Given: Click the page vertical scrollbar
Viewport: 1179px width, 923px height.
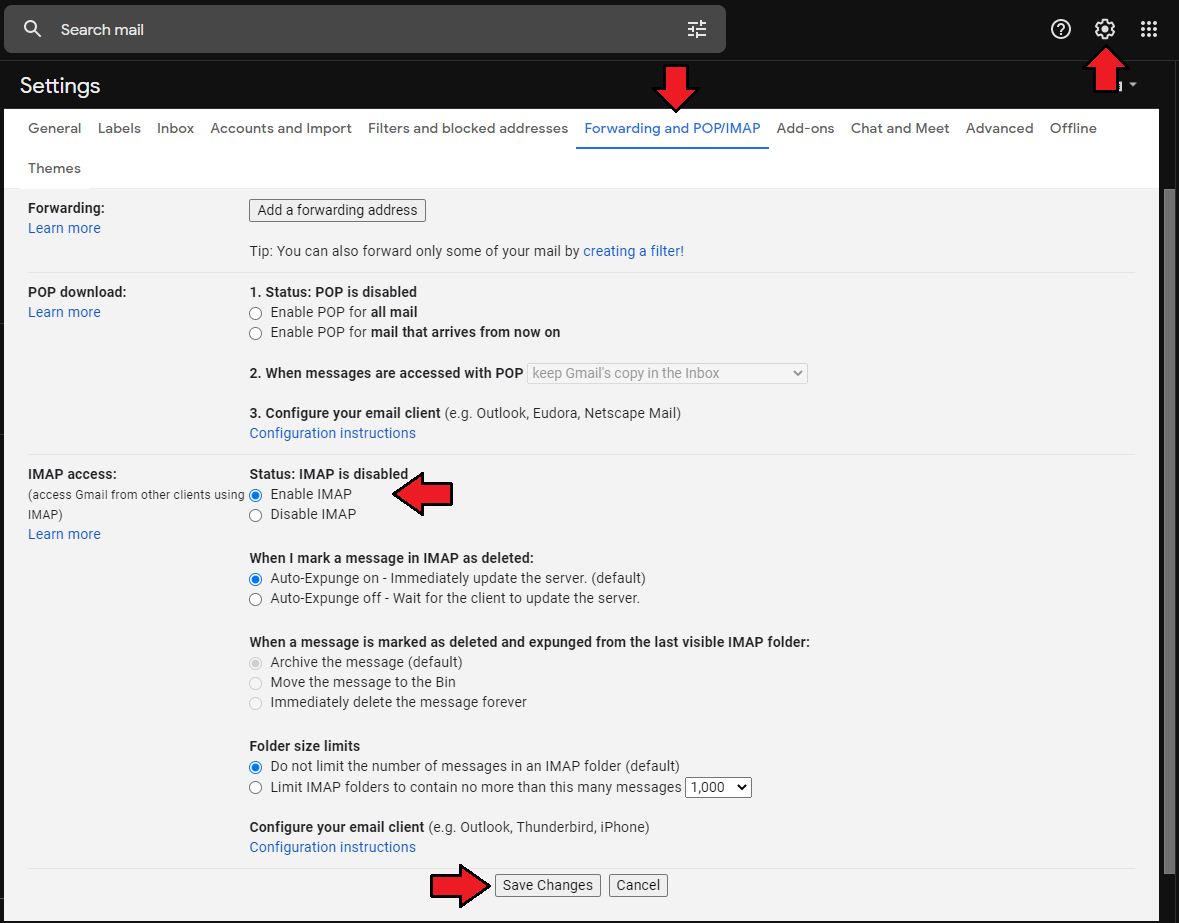Looking at the screenshot, I should coord(1168,530).
